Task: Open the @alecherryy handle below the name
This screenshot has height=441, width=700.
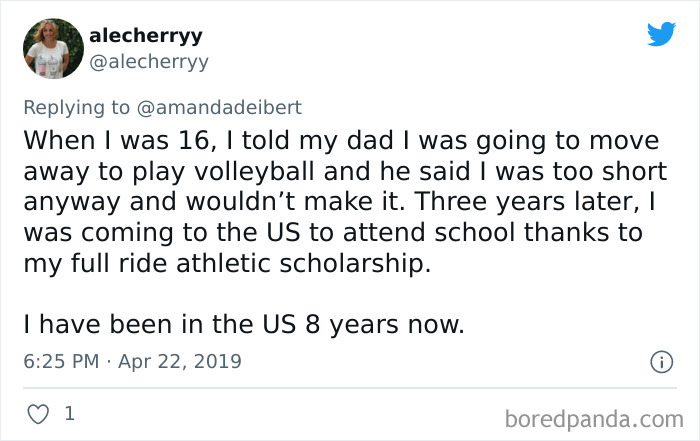Action: tap(149, 62)
